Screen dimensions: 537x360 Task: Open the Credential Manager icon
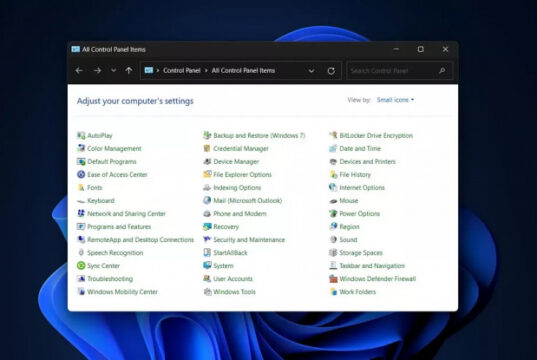tap(207, 148)
